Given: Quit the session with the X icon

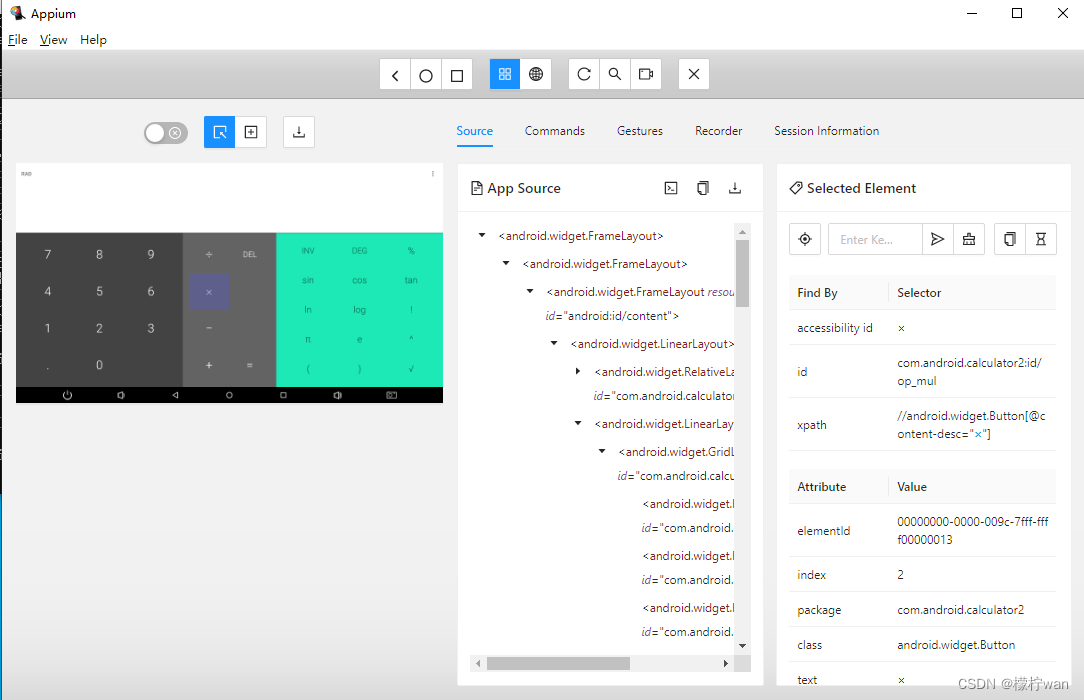Looking at the screenshot, I should point(694,75).
